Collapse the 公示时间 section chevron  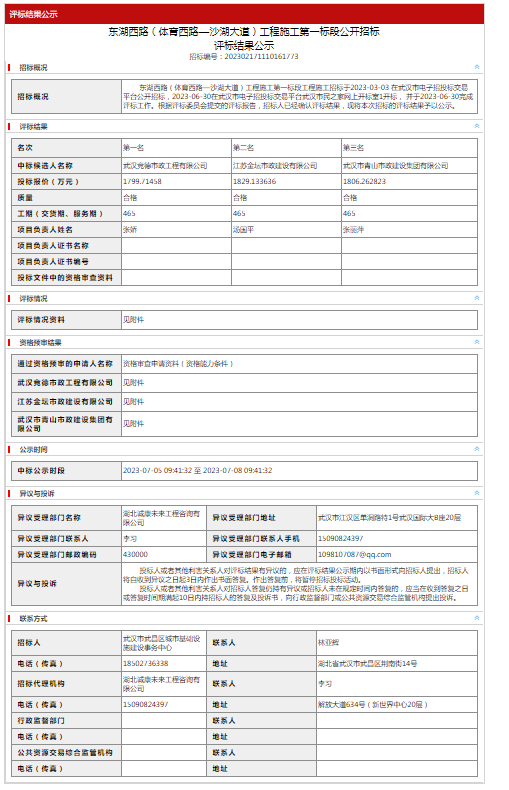pos(476,449)
